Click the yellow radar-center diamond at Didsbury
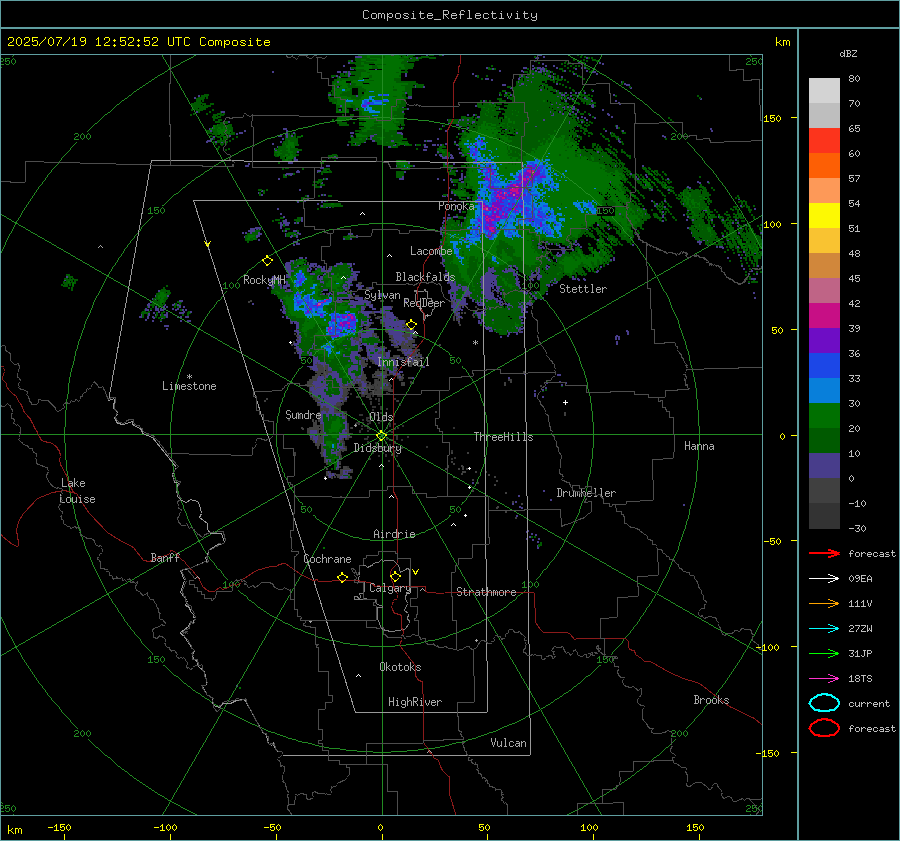 coord(381,436)
